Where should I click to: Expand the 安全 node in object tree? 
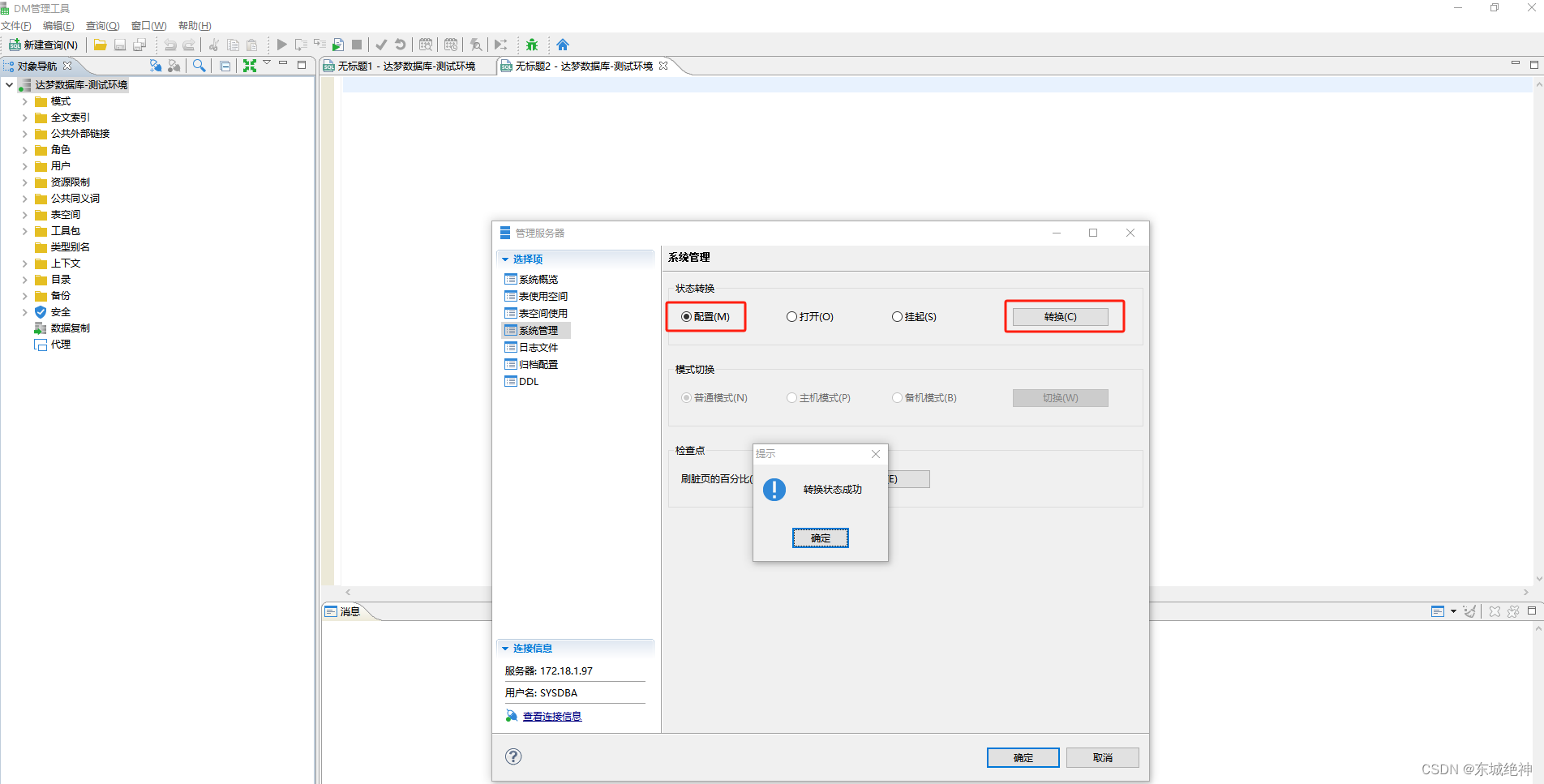[24, 312]
